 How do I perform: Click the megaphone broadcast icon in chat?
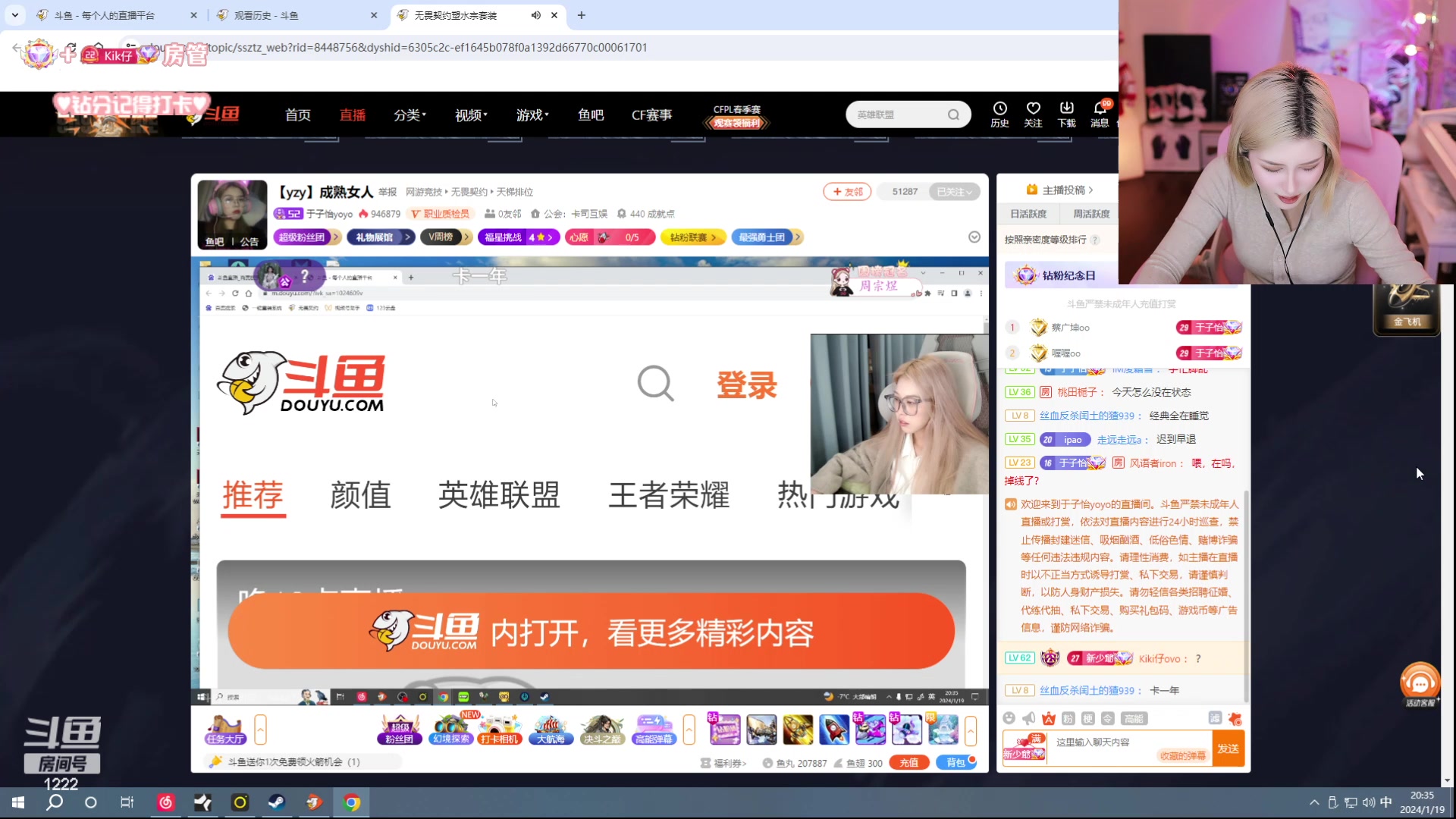1028,718
